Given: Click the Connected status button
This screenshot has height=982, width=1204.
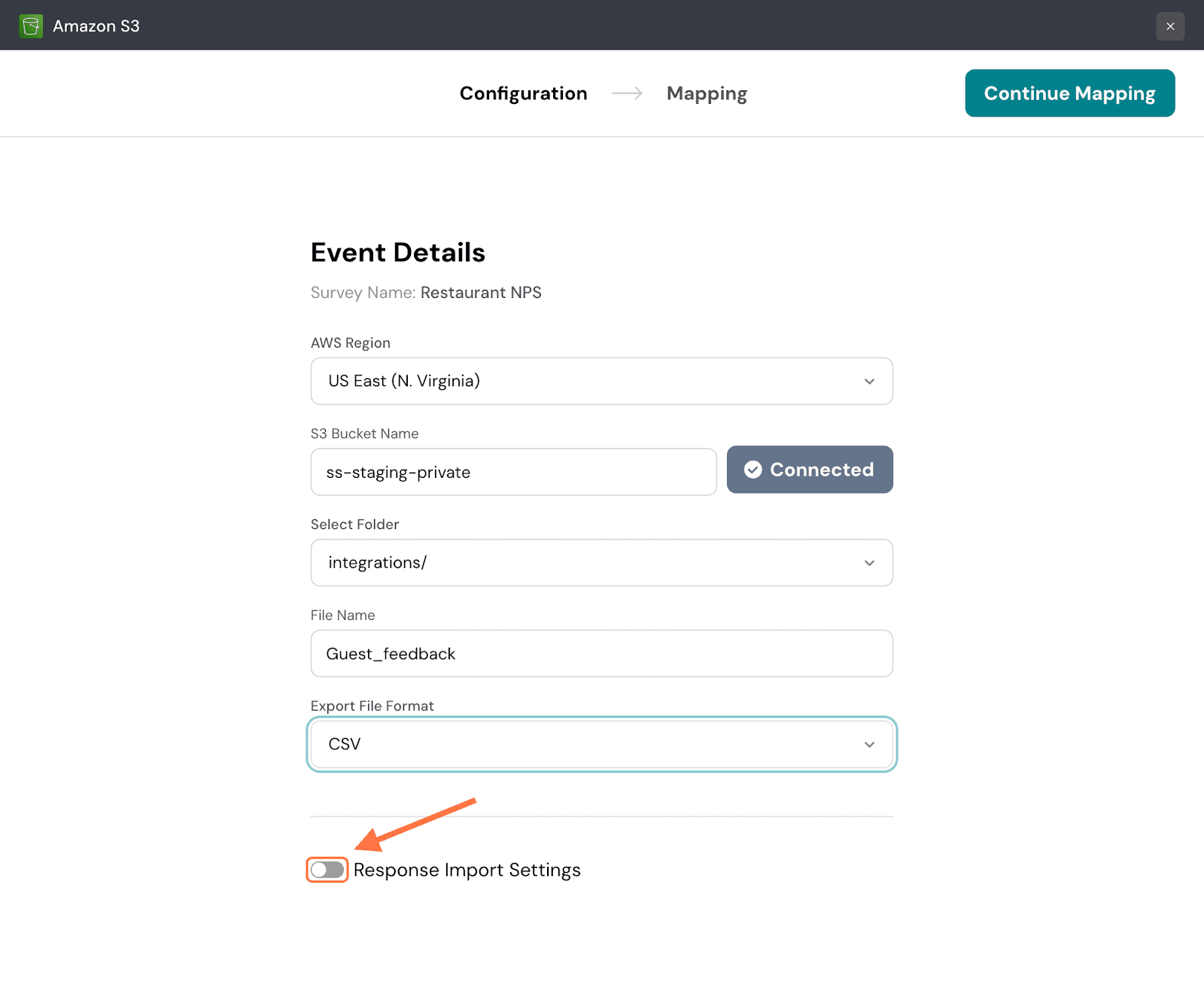Looking at the screenshot, I should [810, 470].
